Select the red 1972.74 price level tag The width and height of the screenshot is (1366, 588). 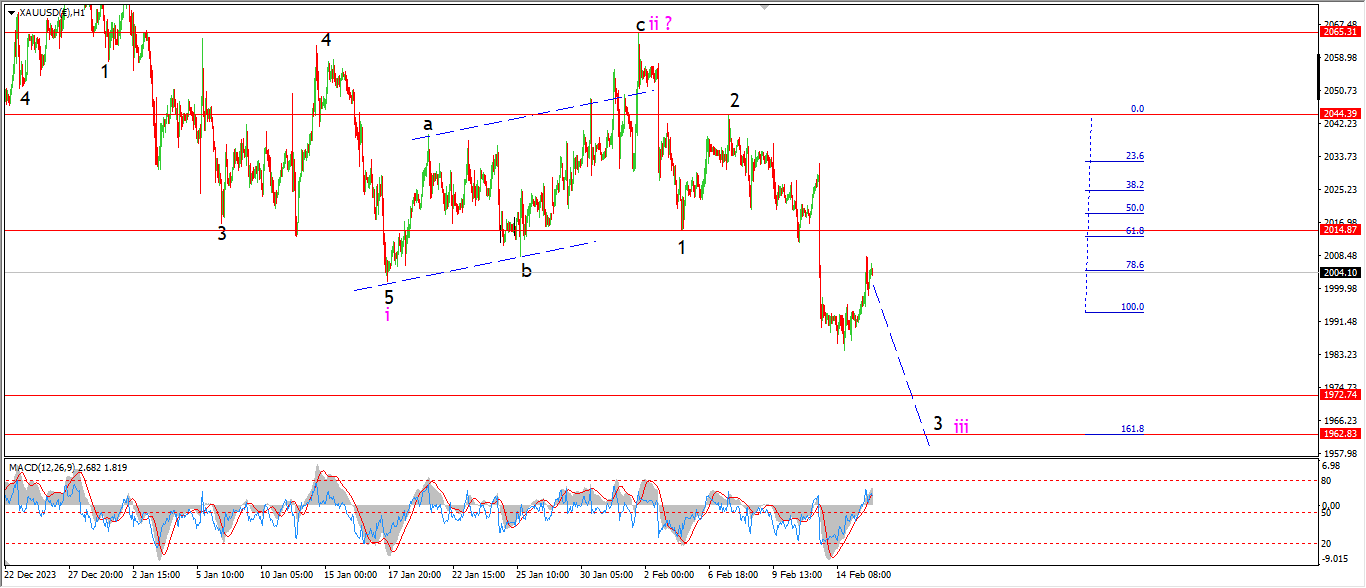(1341, 395)
